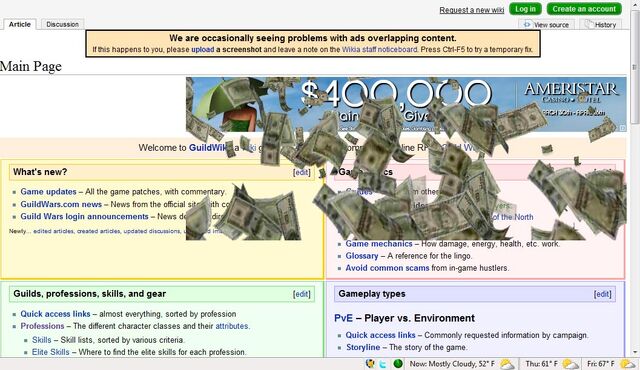Click the Thu: 61° F forecast text
The height and width of the screenshot is (370, 640).
coord(541,364)
